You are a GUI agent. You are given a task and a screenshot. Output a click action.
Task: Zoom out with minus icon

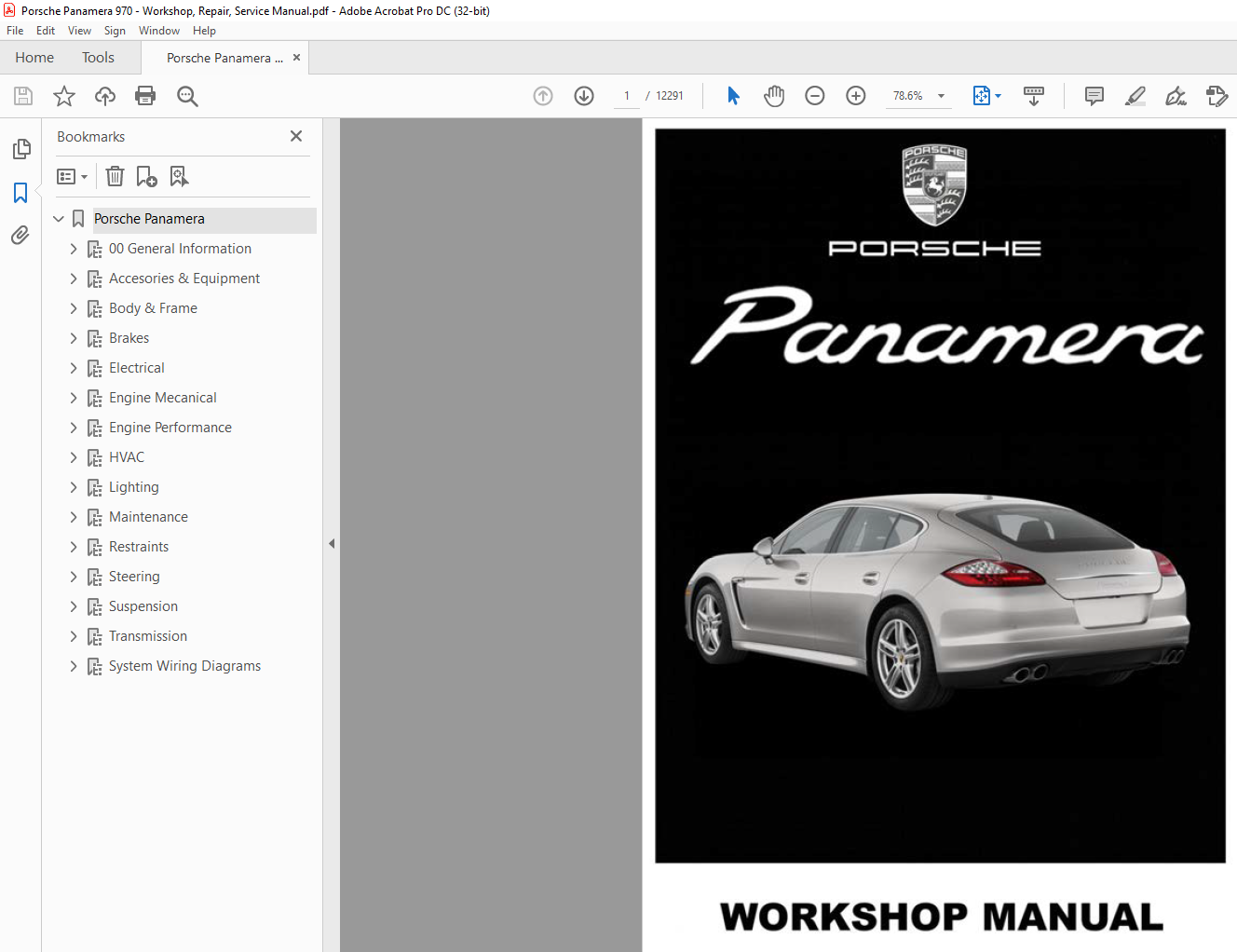click(815, 96)
